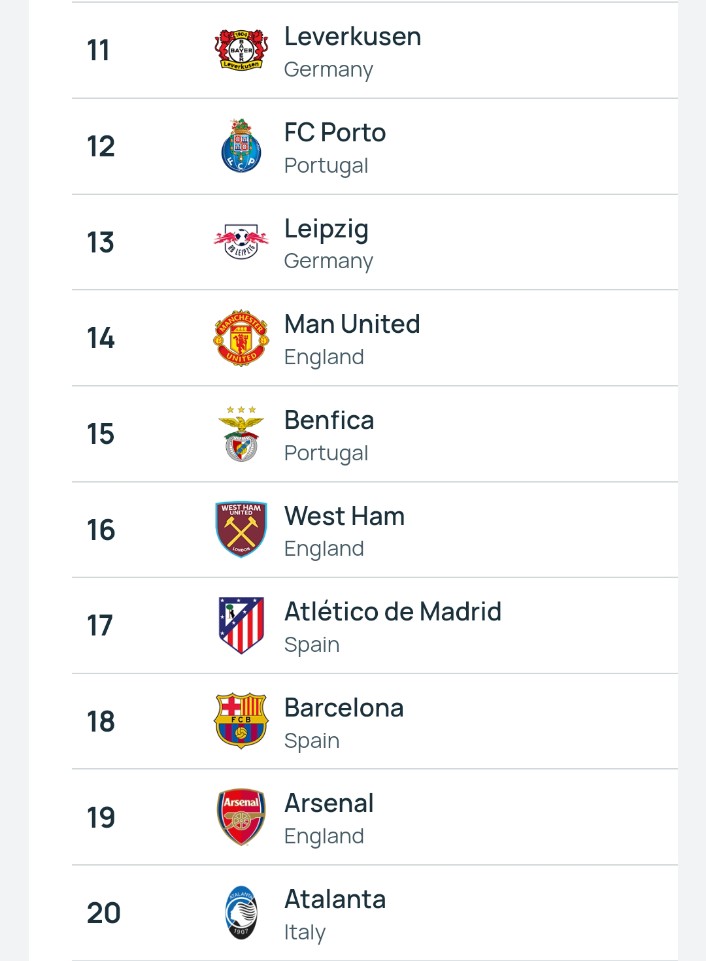706x961 pixels.
Task: Click rank number 13 in the list
Action: 101,242
